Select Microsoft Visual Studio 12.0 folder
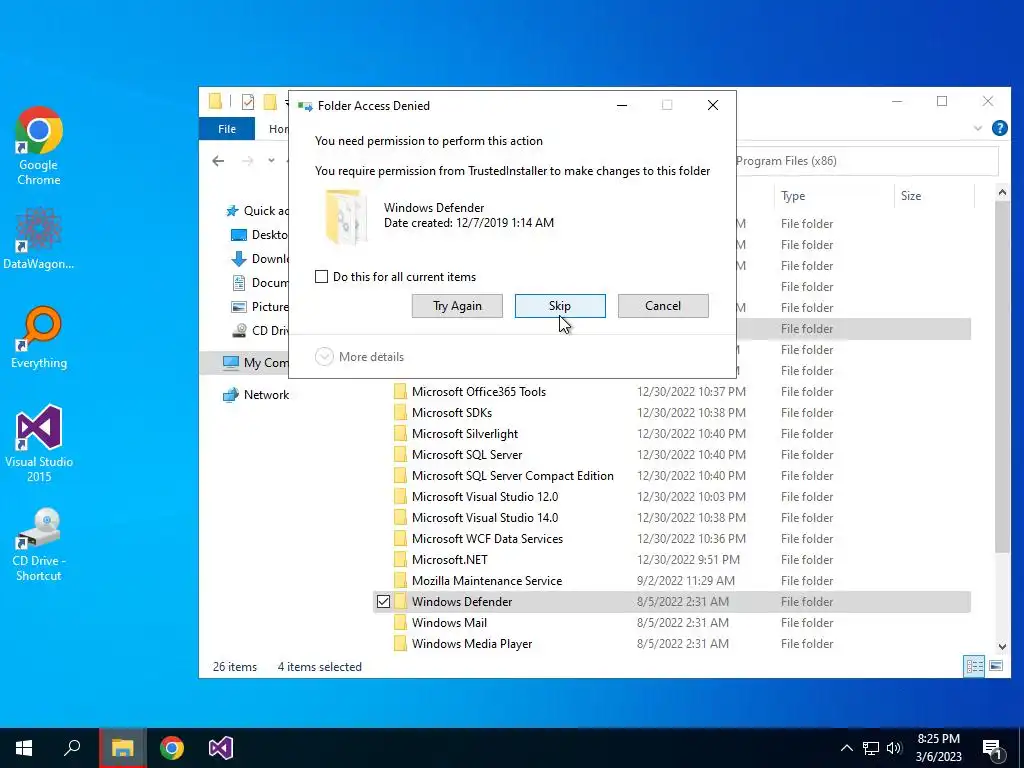Screen dimensions: 1024x768 click(x=485, y=496)
